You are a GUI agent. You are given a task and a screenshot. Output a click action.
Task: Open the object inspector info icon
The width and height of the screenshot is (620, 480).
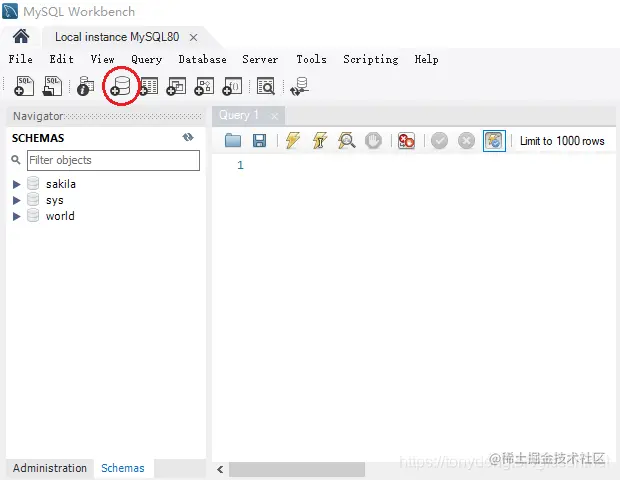click(x=85, y=86)
